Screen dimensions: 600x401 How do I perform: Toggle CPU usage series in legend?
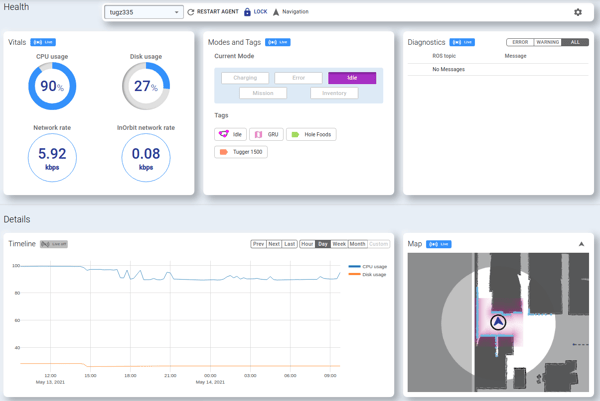[368, 267]
